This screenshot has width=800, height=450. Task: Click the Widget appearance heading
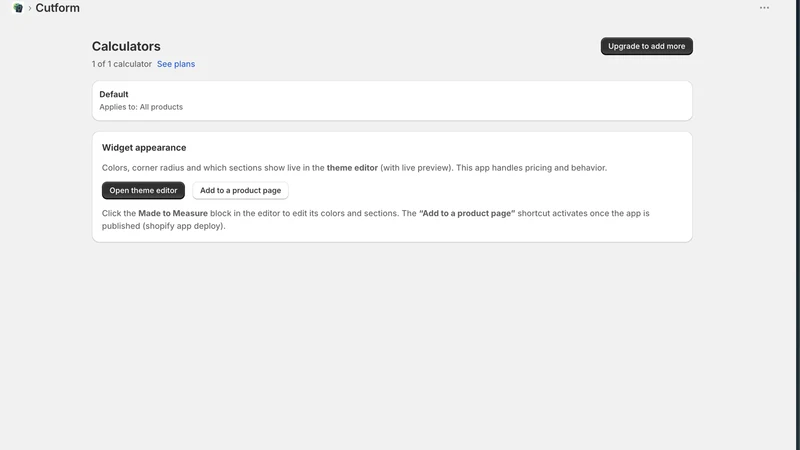click(x=144, y=147)
